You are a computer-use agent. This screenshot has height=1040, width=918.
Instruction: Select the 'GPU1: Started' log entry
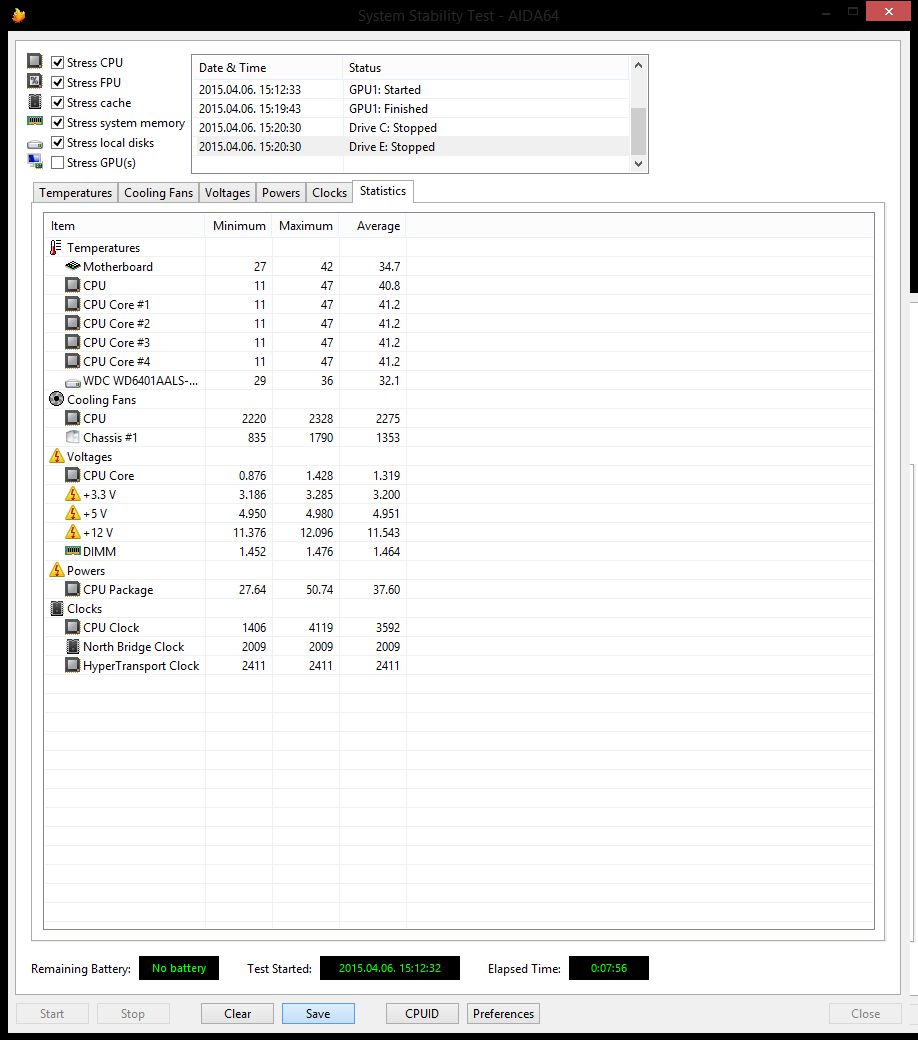[x=411, y=90]
